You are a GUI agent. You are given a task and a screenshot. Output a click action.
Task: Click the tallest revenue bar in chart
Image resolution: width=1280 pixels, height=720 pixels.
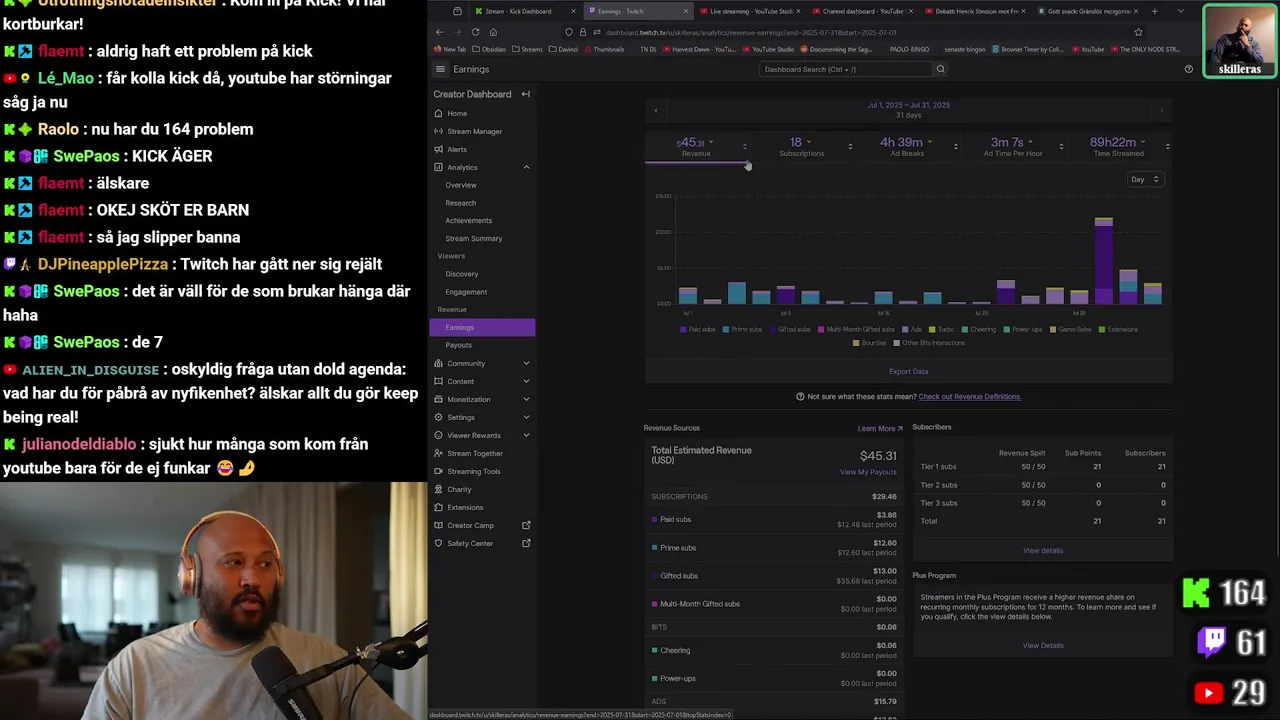(x=1104, y=260)
